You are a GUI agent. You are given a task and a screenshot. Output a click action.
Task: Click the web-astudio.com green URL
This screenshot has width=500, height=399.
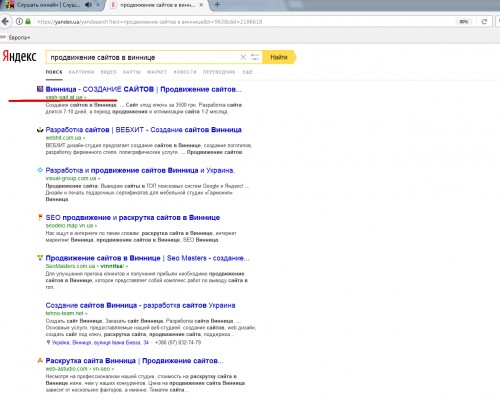(66, 369)
